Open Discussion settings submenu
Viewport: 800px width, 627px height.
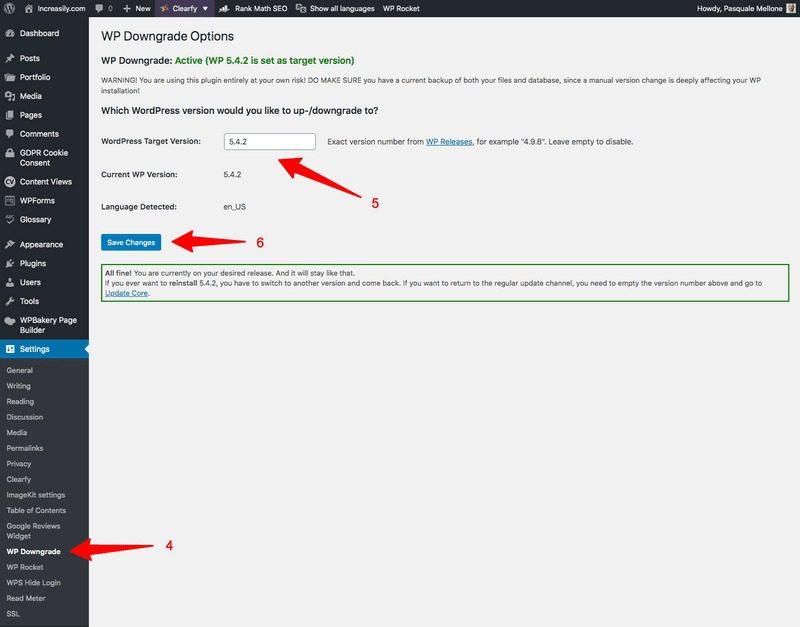(24, 417)
